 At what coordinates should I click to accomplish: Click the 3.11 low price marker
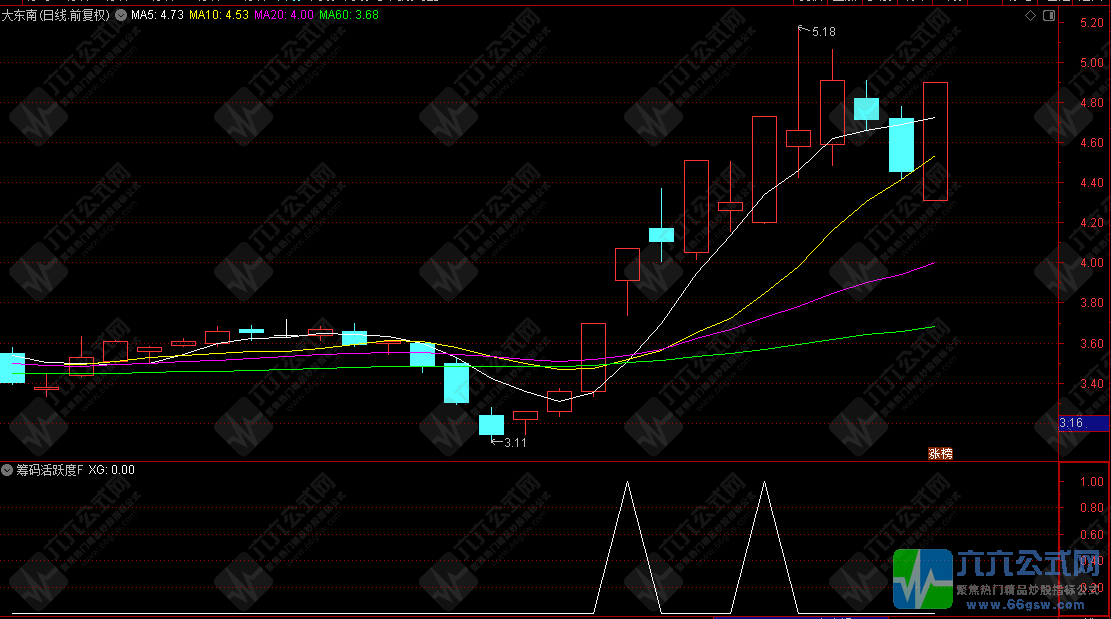(x=515, y=443)
